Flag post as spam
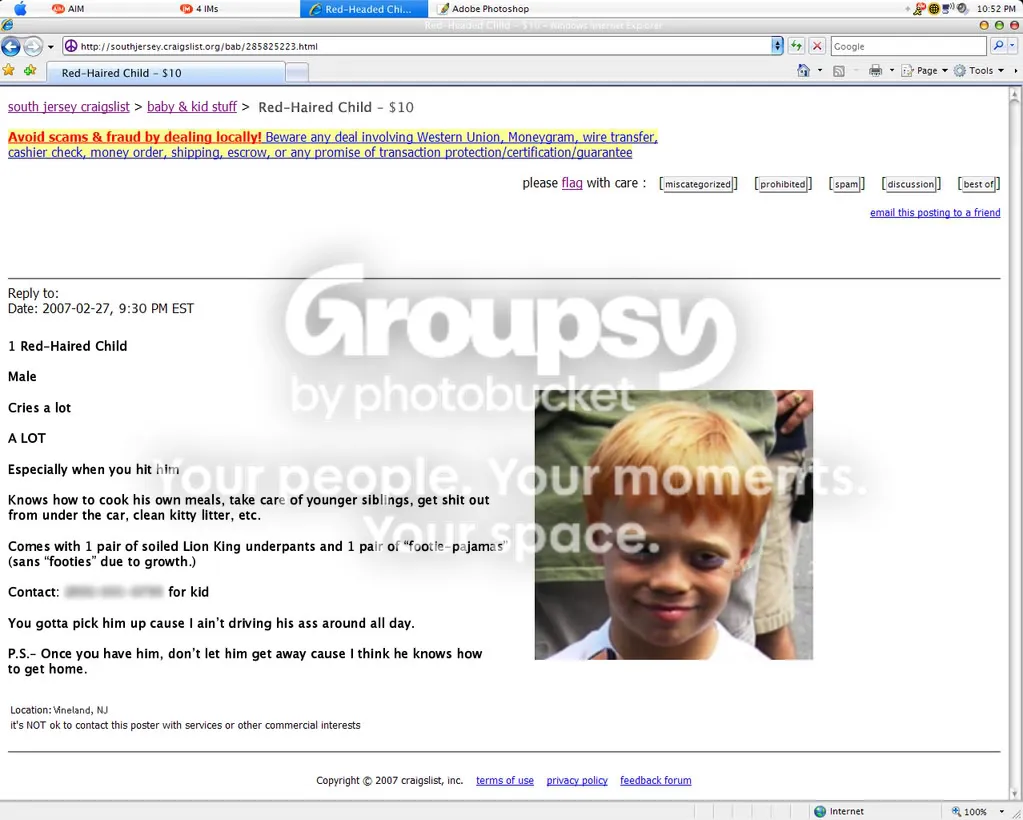The image size is (1023, 820). click(846, 184)
